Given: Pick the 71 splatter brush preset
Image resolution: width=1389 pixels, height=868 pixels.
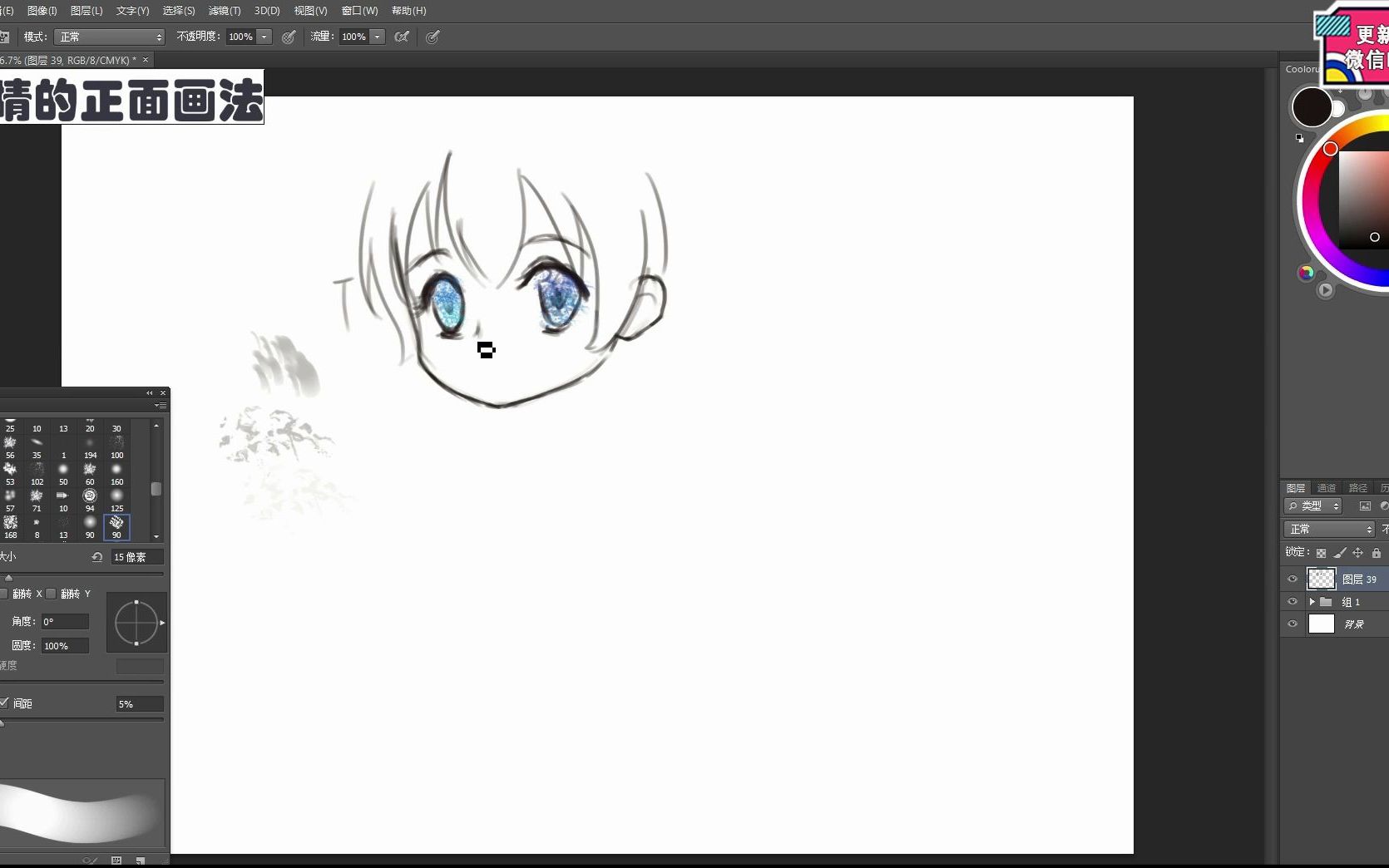Looking at the screenshot, I should 37,499.
